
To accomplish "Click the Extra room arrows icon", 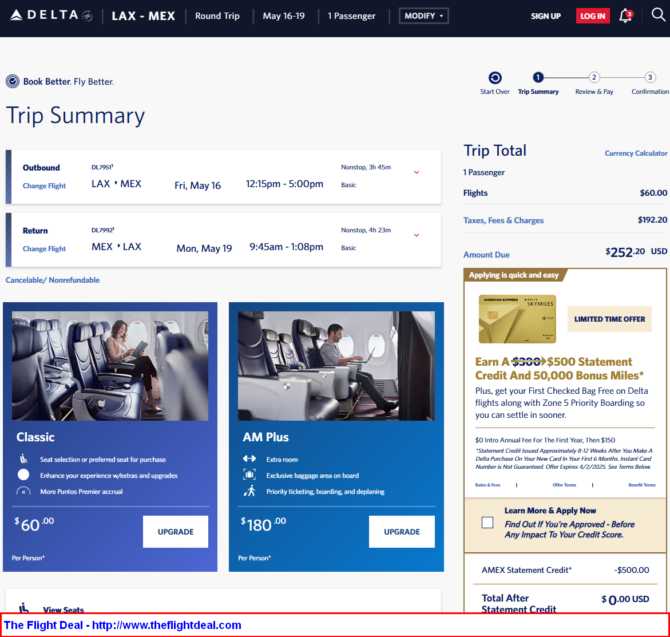I will [x=250, y=459].
